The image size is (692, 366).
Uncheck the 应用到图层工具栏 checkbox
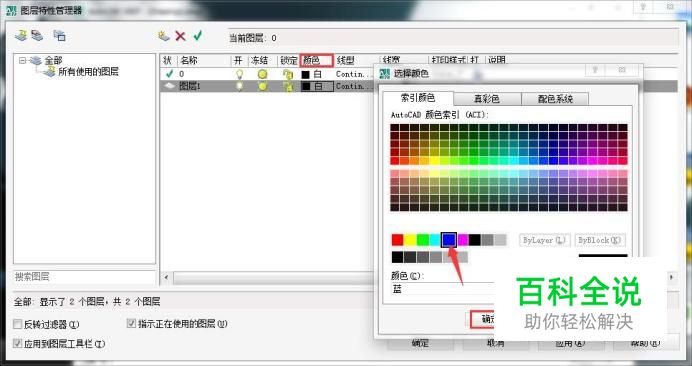click(x=18, y=343)
